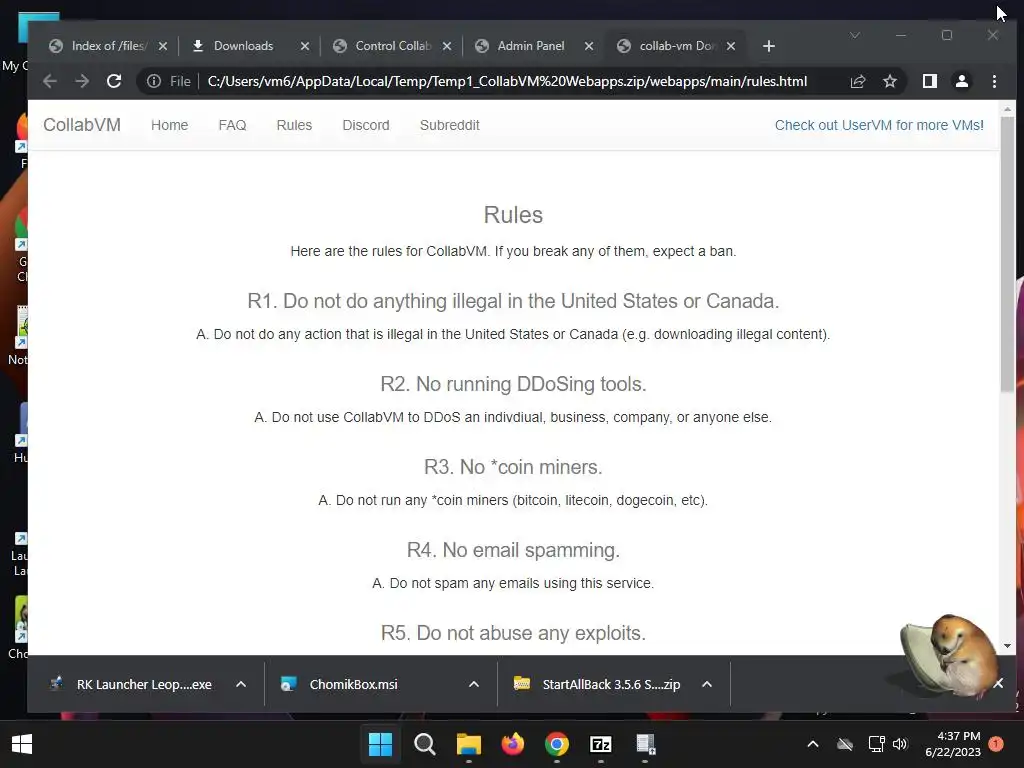Bookmark this page with the star icon
The width and height of the screenshot is (1024, 768).
coord(889,81)
